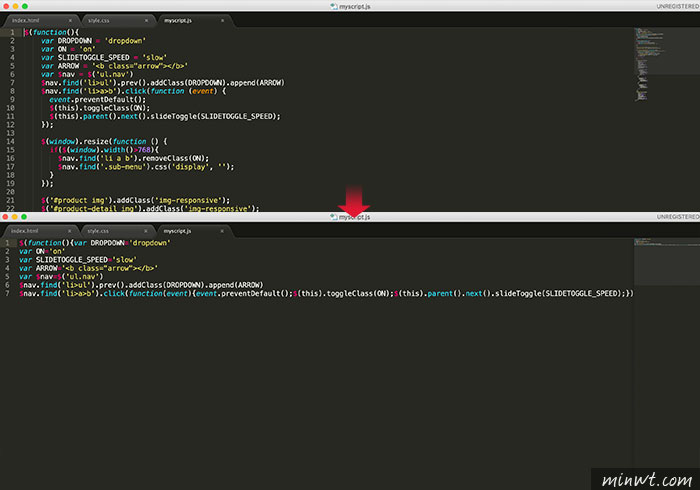
Task: Switch to style.css tab in top window
Action: (98, 21)
